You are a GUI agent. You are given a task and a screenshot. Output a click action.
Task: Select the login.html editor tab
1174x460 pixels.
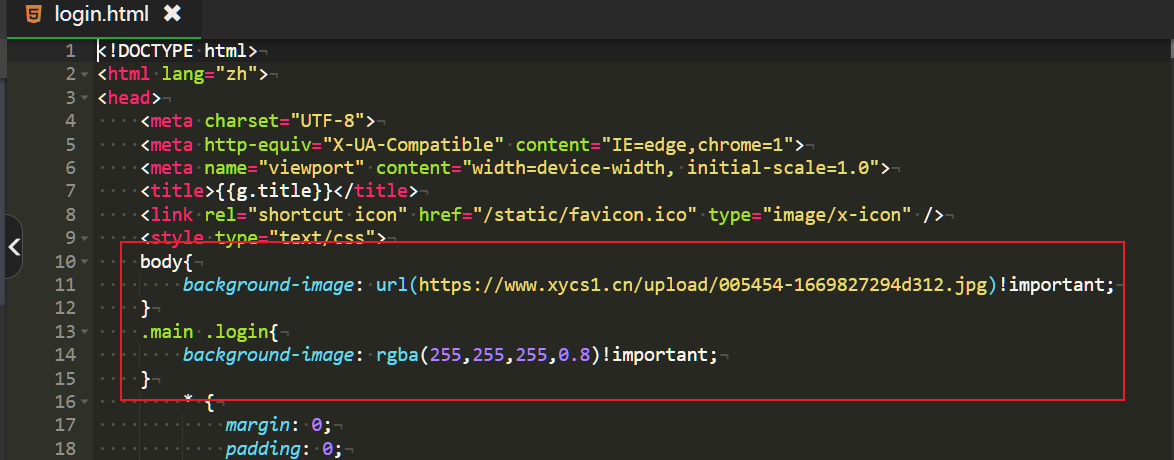[104, 18]
